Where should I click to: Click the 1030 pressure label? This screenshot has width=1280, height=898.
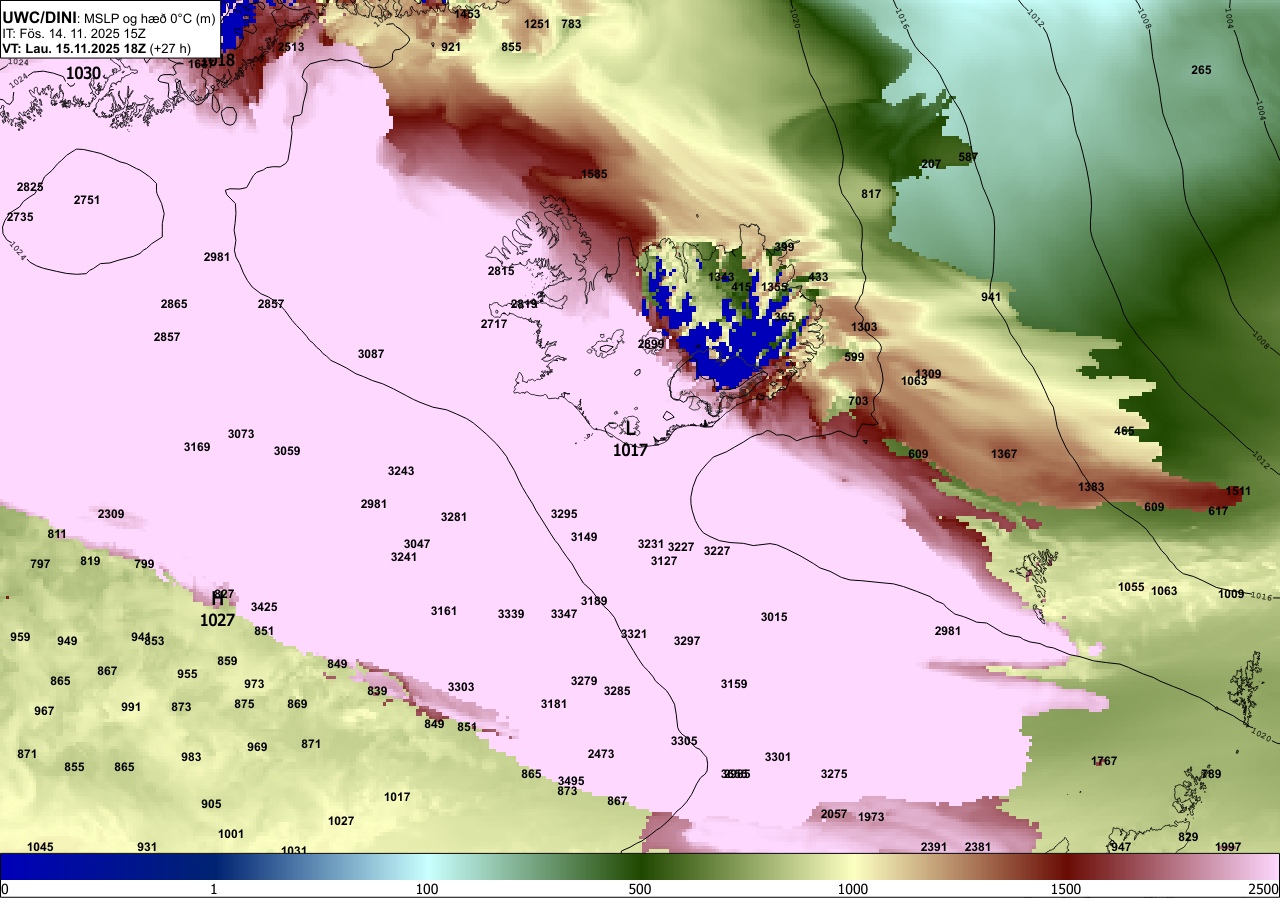click(x=83, y=73)
